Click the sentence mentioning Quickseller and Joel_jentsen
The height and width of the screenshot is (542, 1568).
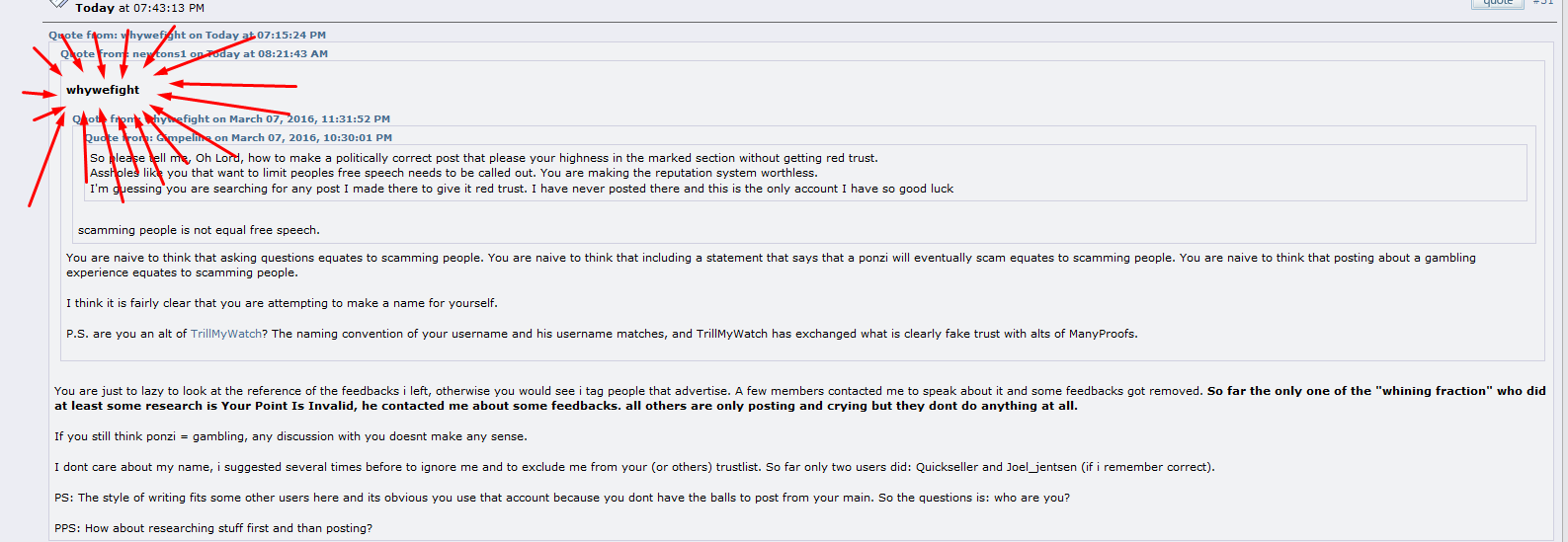634,467
